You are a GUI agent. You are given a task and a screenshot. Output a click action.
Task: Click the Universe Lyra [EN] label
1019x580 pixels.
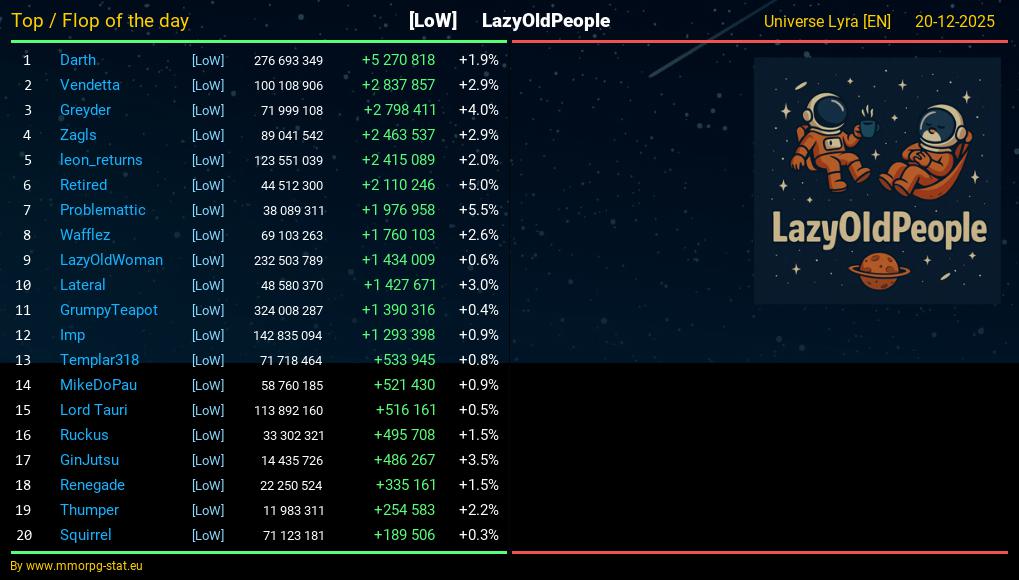[x=827, y=21]
